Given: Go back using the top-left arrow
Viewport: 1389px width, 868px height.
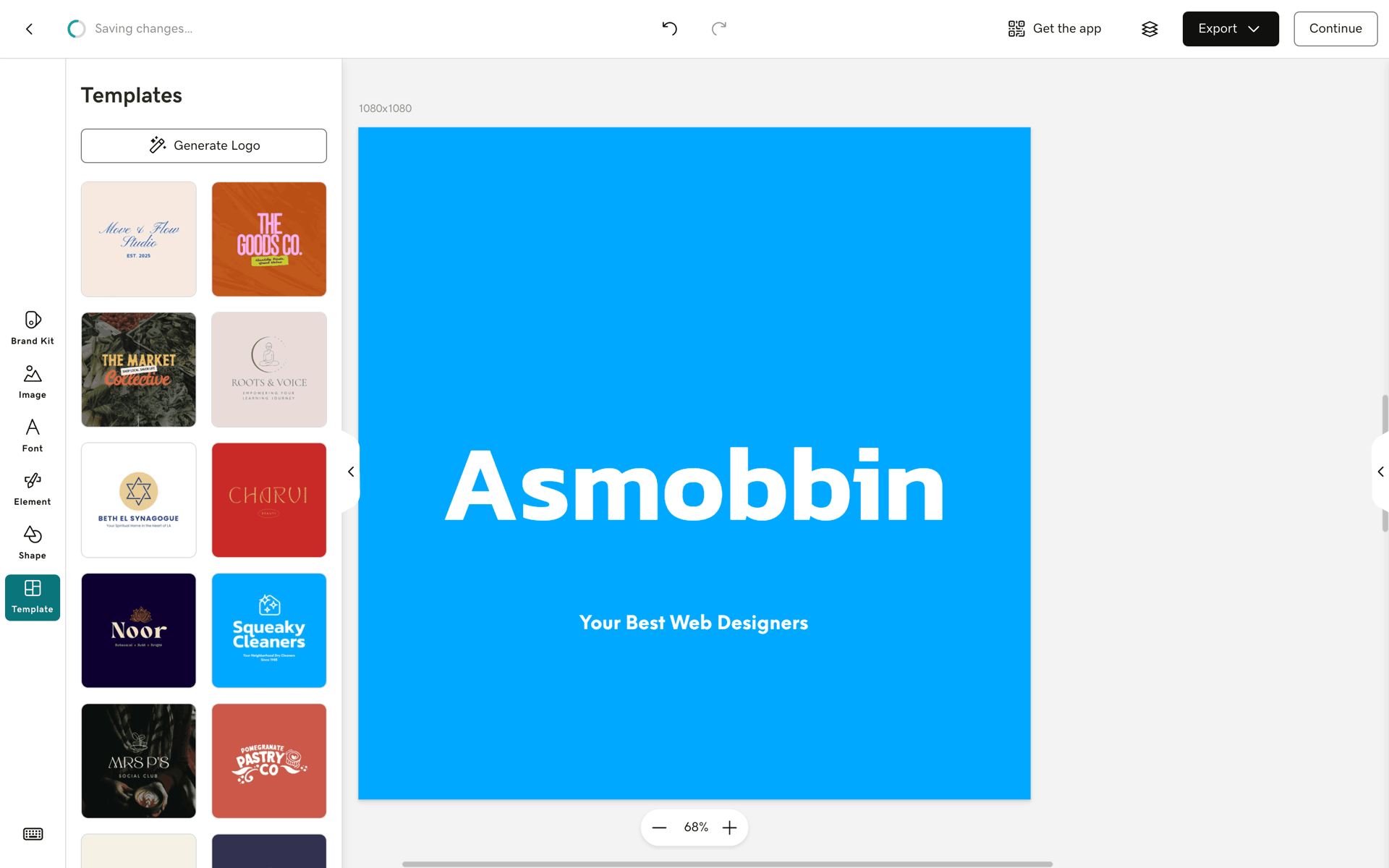Looking at the screenshot, I should click(x=29, y=29).
